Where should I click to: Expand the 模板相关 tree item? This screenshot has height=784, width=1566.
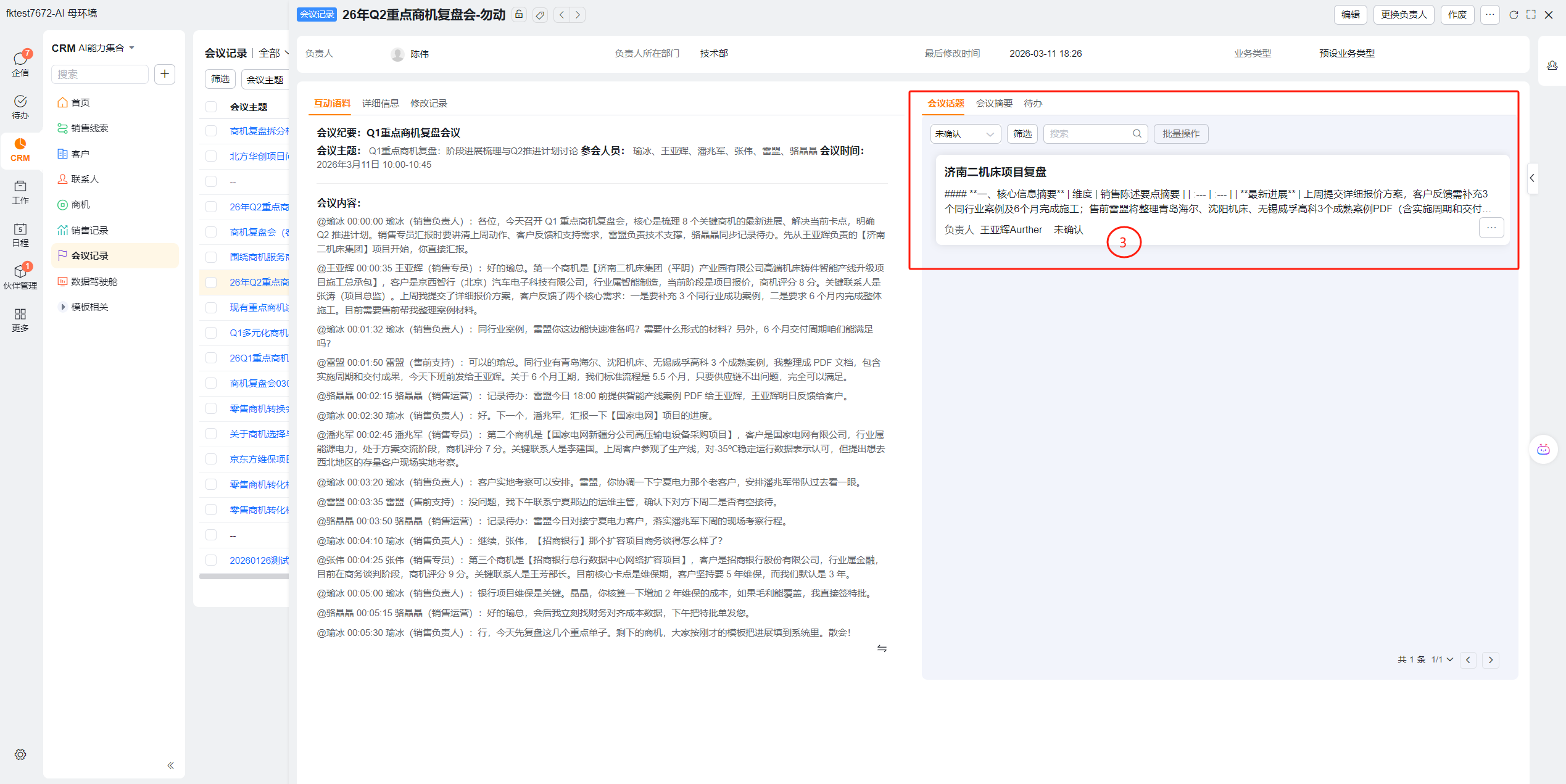tap(62, 307)
